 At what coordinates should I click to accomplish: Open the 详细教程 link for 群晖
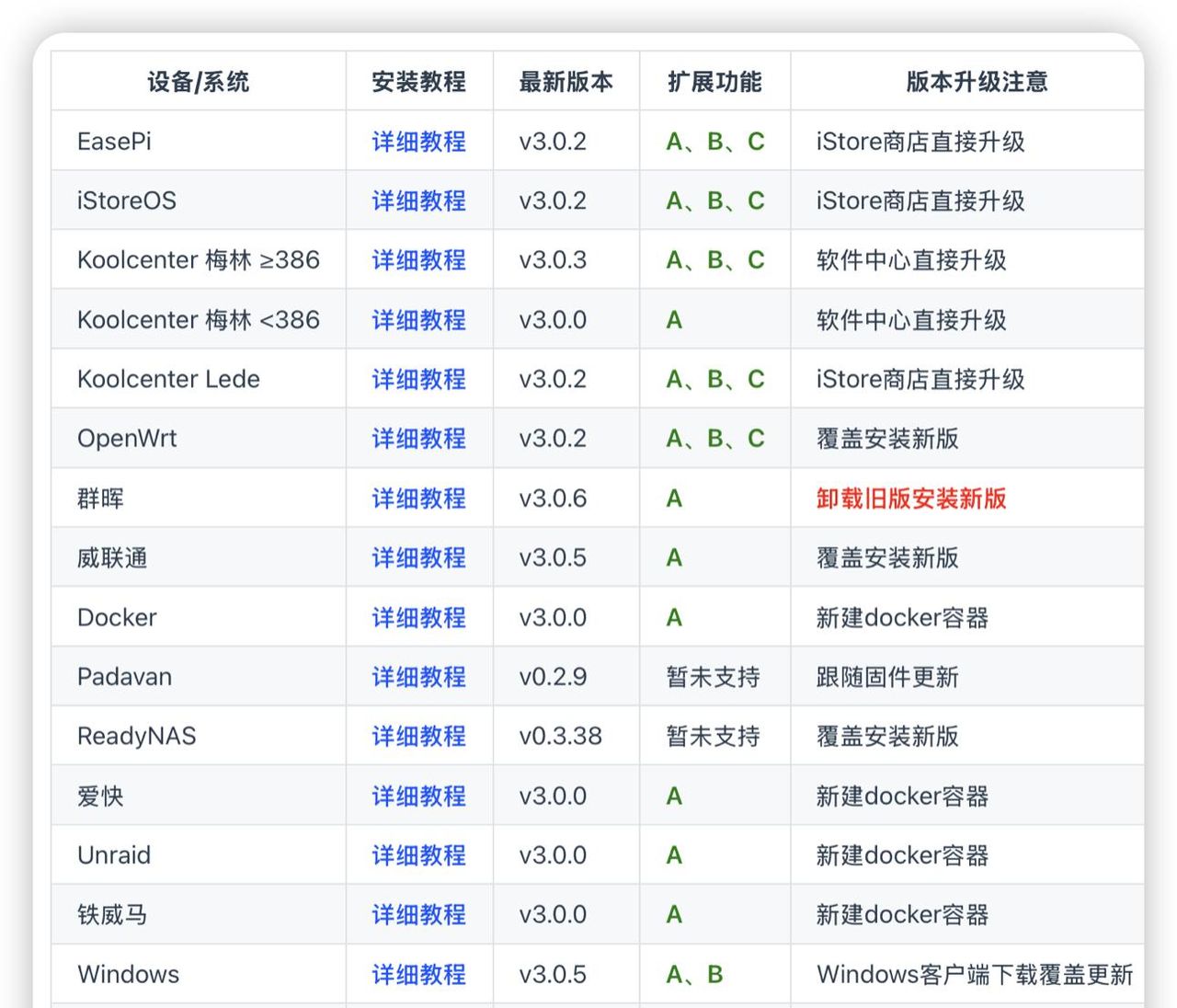click(418, 498)
